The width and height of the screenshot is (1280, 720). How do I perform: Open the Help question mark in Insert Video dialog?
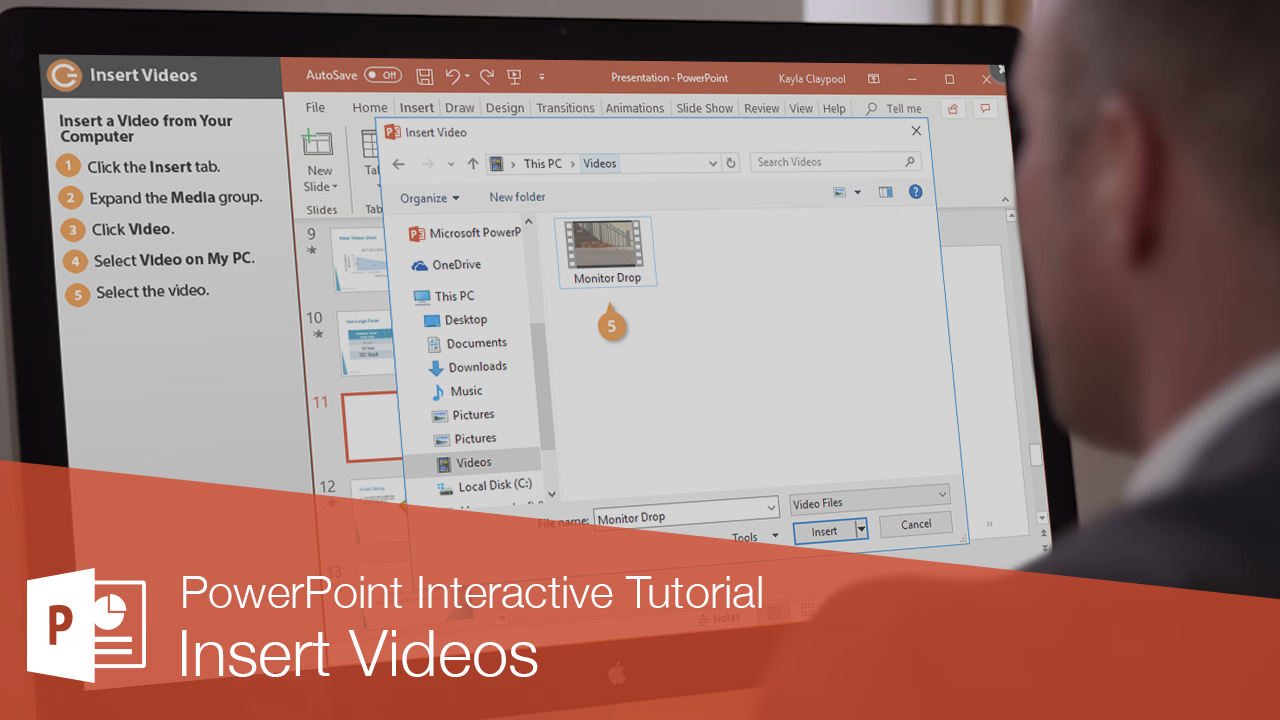(916, 191)
